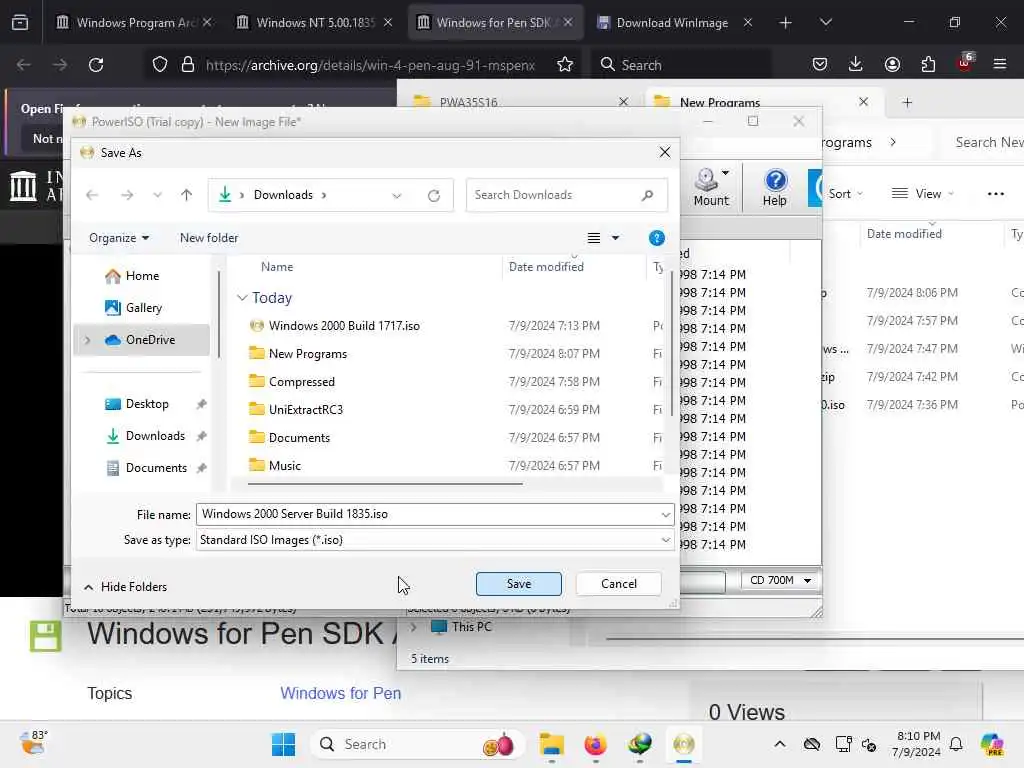Add a new File Explorer tab
This screenshot has height=768, width=1024.
[x=906, y=103]
